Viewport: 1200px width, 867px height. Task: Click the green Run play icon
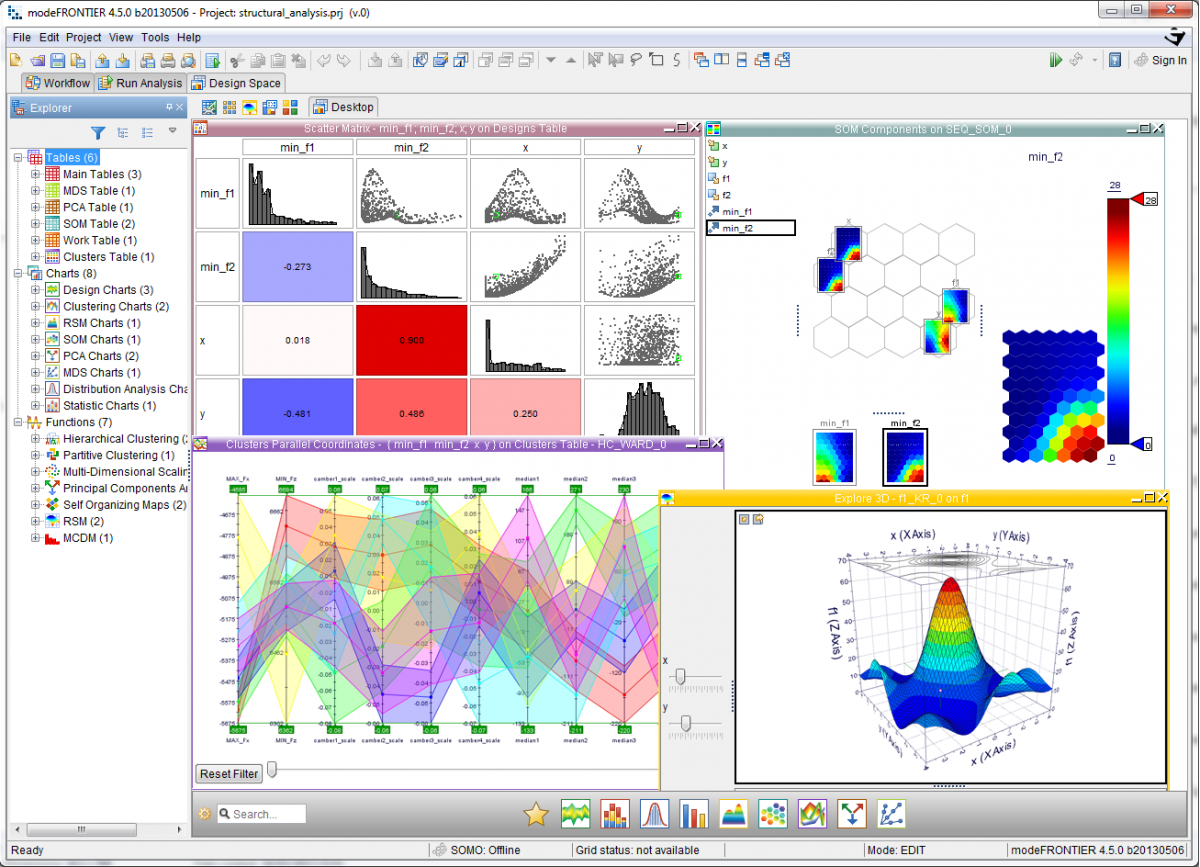[x=1055, y=60]
